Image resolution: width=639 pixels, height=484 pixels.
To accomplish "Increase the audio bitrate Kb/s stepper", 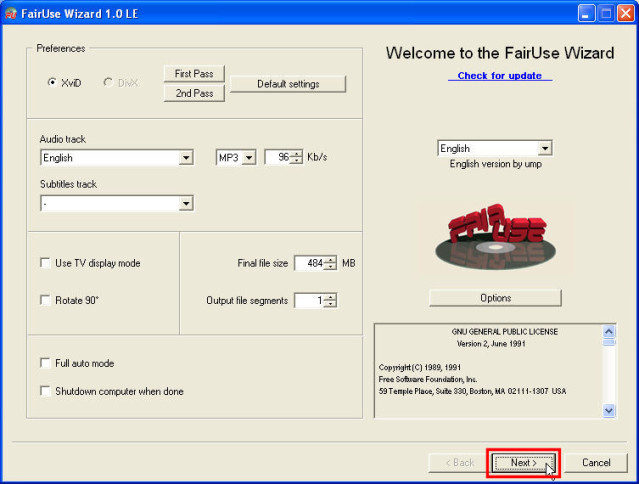I will (296, 154).
